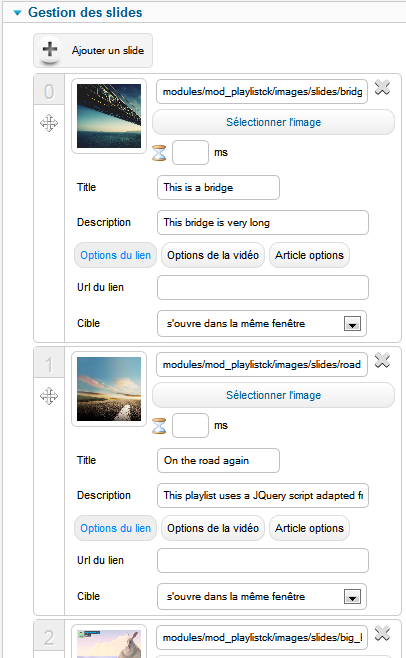Click the Gestion des slides heading
Image resolution: width=406 pixels, height=658 pixels.
point(85,13)
